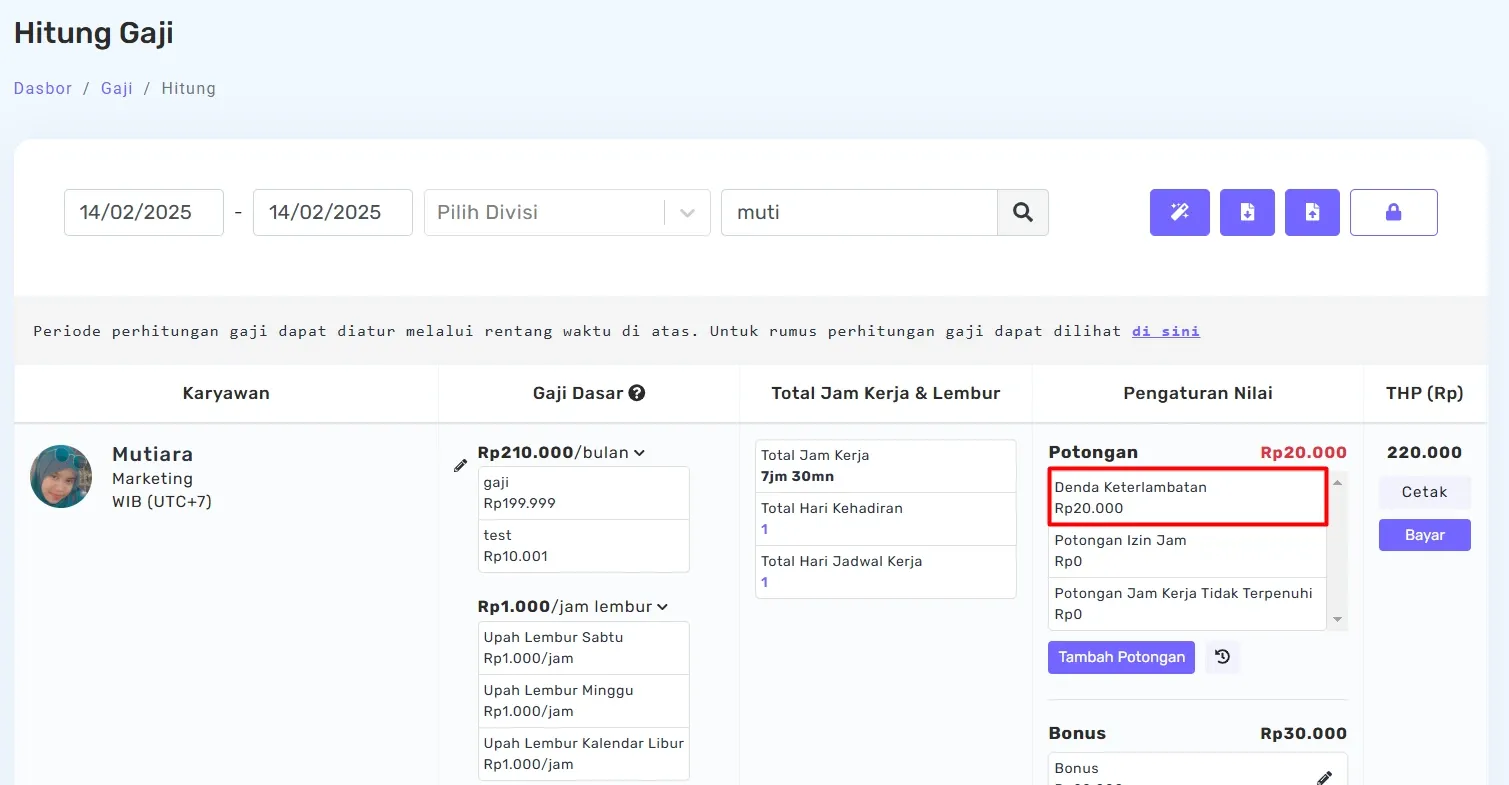The image size is (1509, 785).
Task: Click the Karyawan column header
Action: click(226, 393)
